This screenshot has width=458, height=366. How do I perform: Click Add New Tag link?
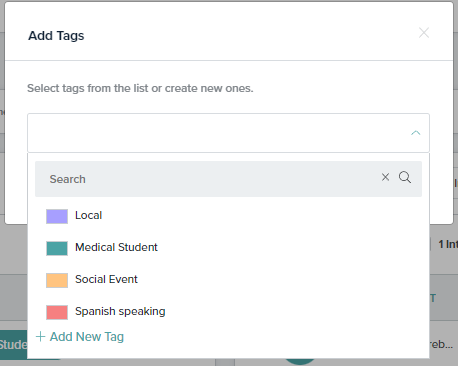click(87, 337)
